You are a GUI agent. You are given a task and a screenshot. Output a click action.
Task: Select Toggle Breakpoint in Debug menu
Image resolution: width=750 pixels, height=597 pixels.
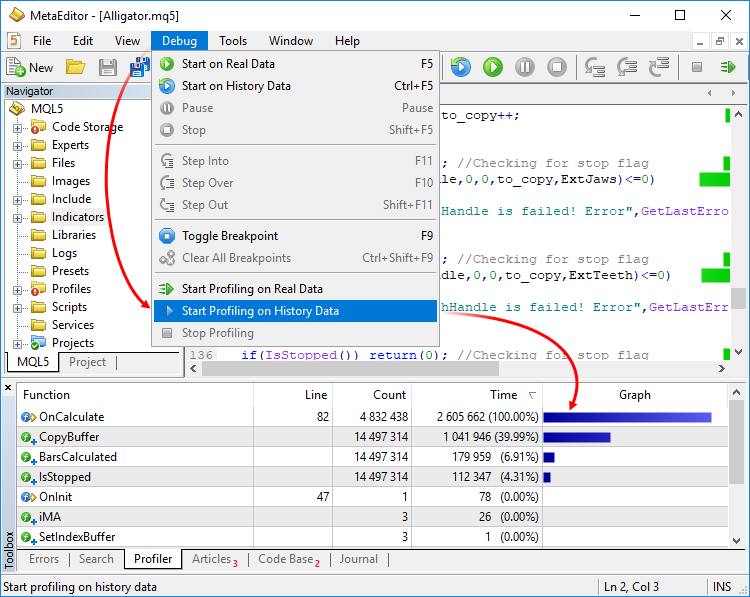click(x=230, y=236)
